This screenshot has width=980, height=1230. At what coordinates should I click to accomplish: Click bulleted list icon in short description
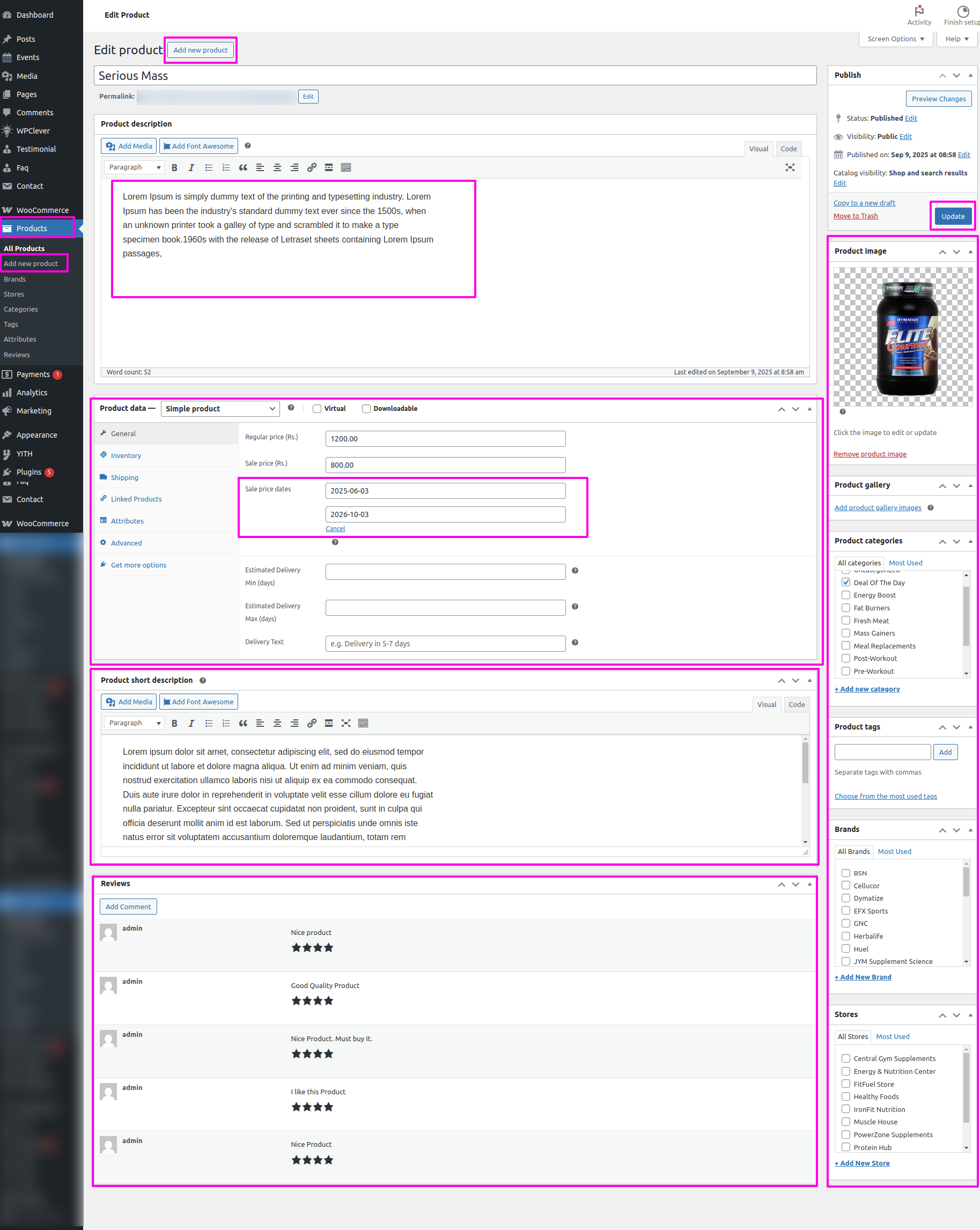(209, 724)
